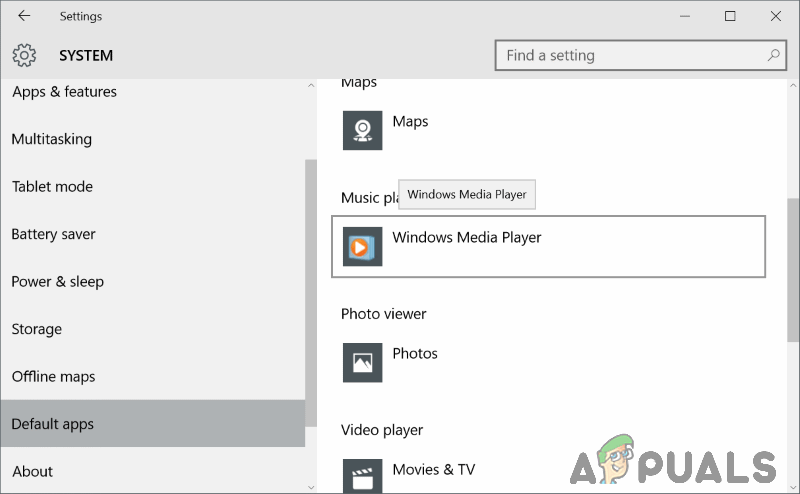Screen dimensions: 800x494
Task: Type in the Find a setting box
Action: (x=630, y=55)
